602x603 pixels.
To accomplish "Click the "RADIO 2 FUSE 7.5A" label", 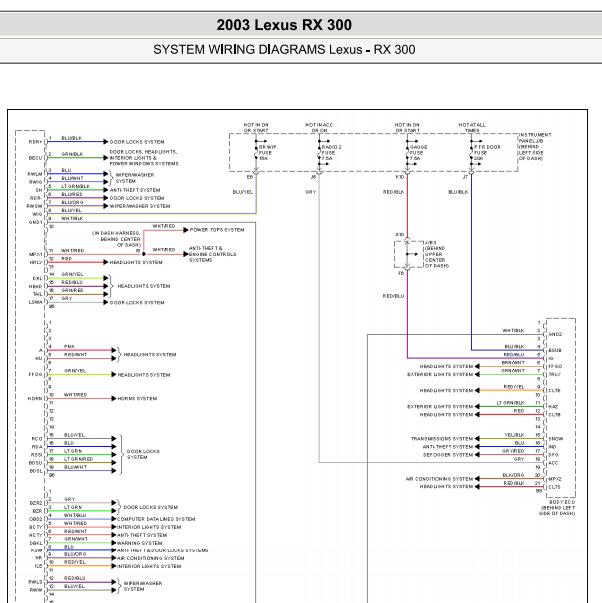I will [331, 153].
